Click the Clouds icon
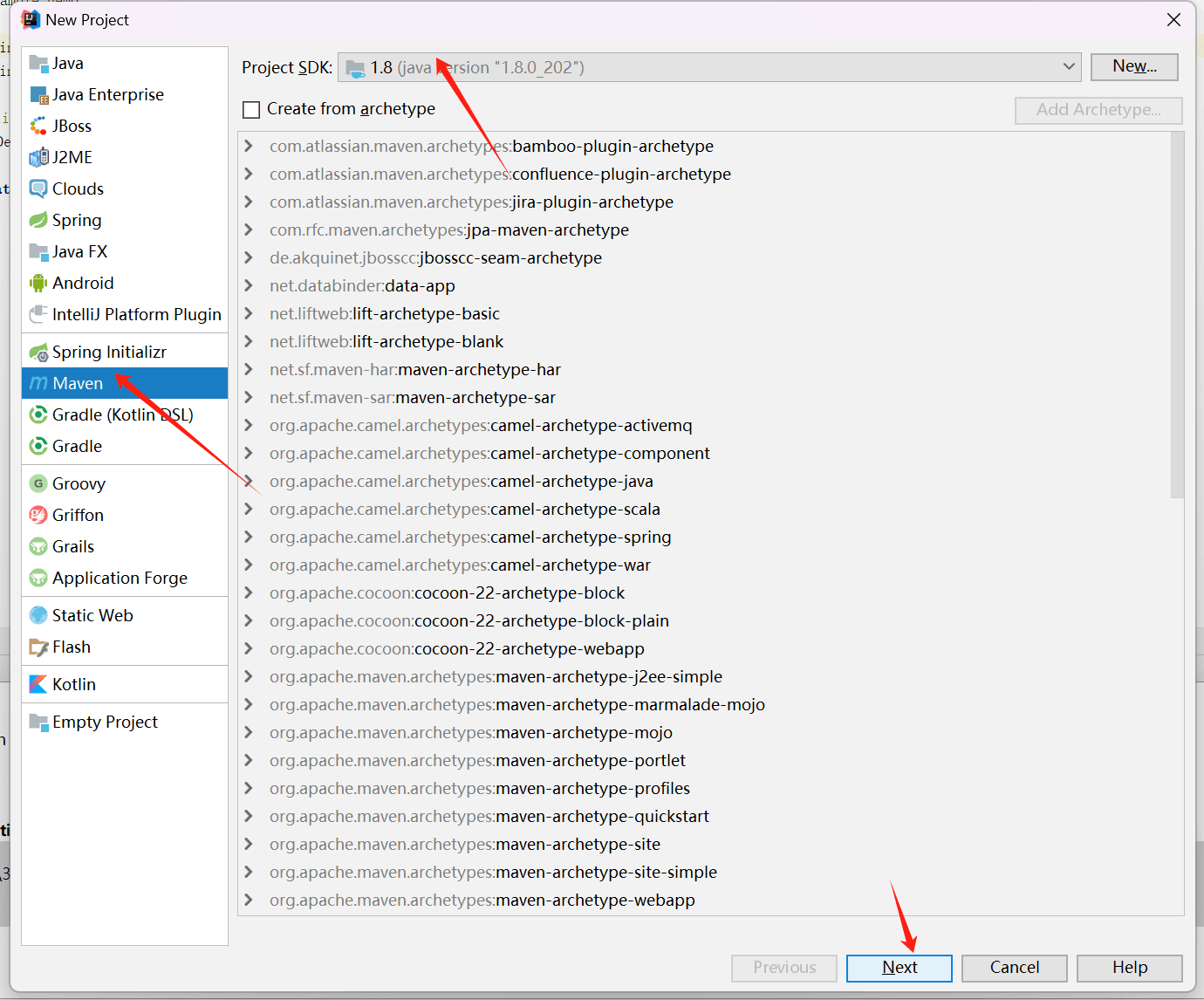This screenshot has width=1204, height=1000. tap(38, 188)
